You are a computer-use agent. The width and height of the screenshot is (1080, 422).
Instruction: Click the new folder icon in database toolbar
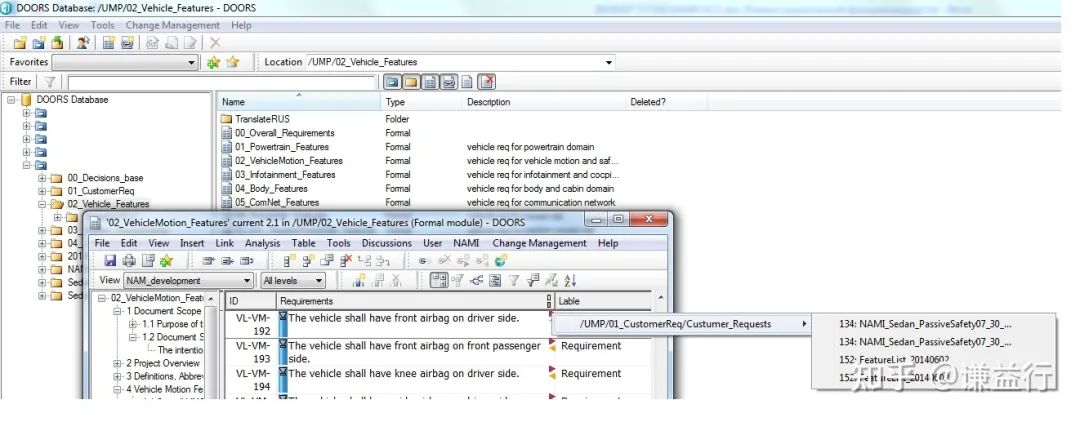[x=21, y=43]
